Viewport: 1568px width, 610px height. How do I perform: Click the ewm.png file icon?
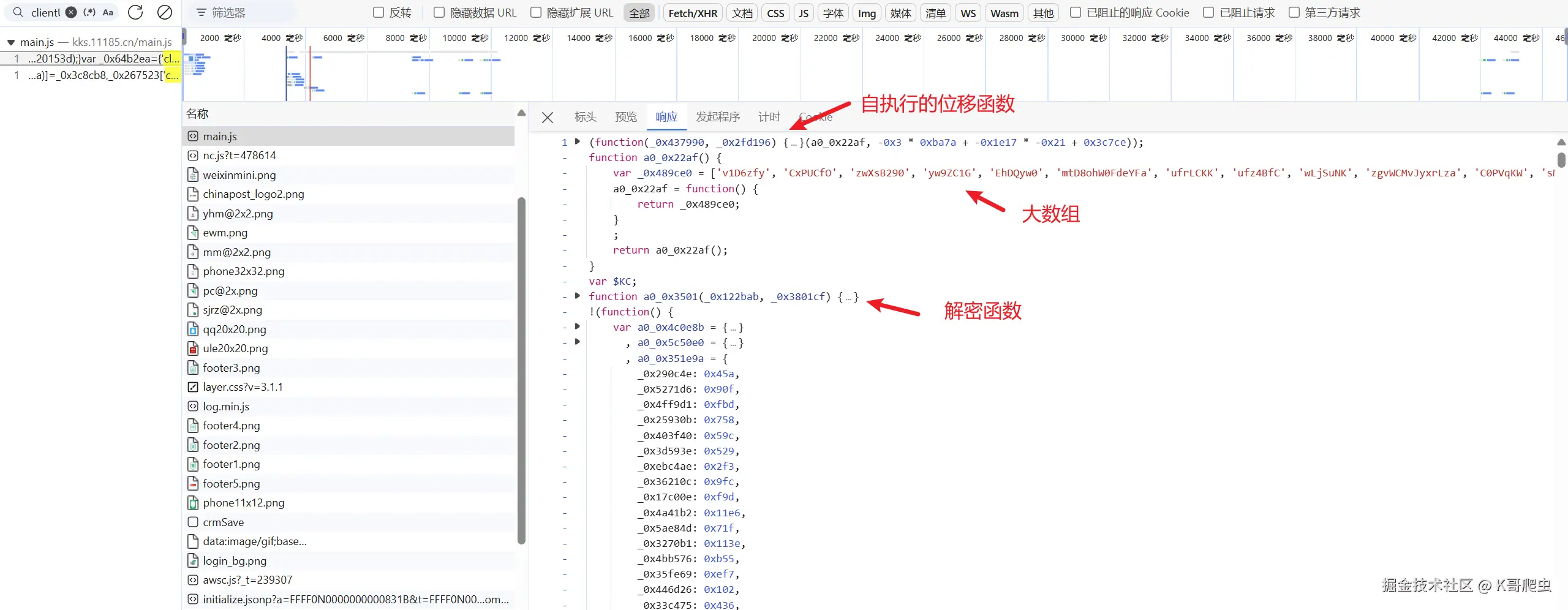coord(192,233)
